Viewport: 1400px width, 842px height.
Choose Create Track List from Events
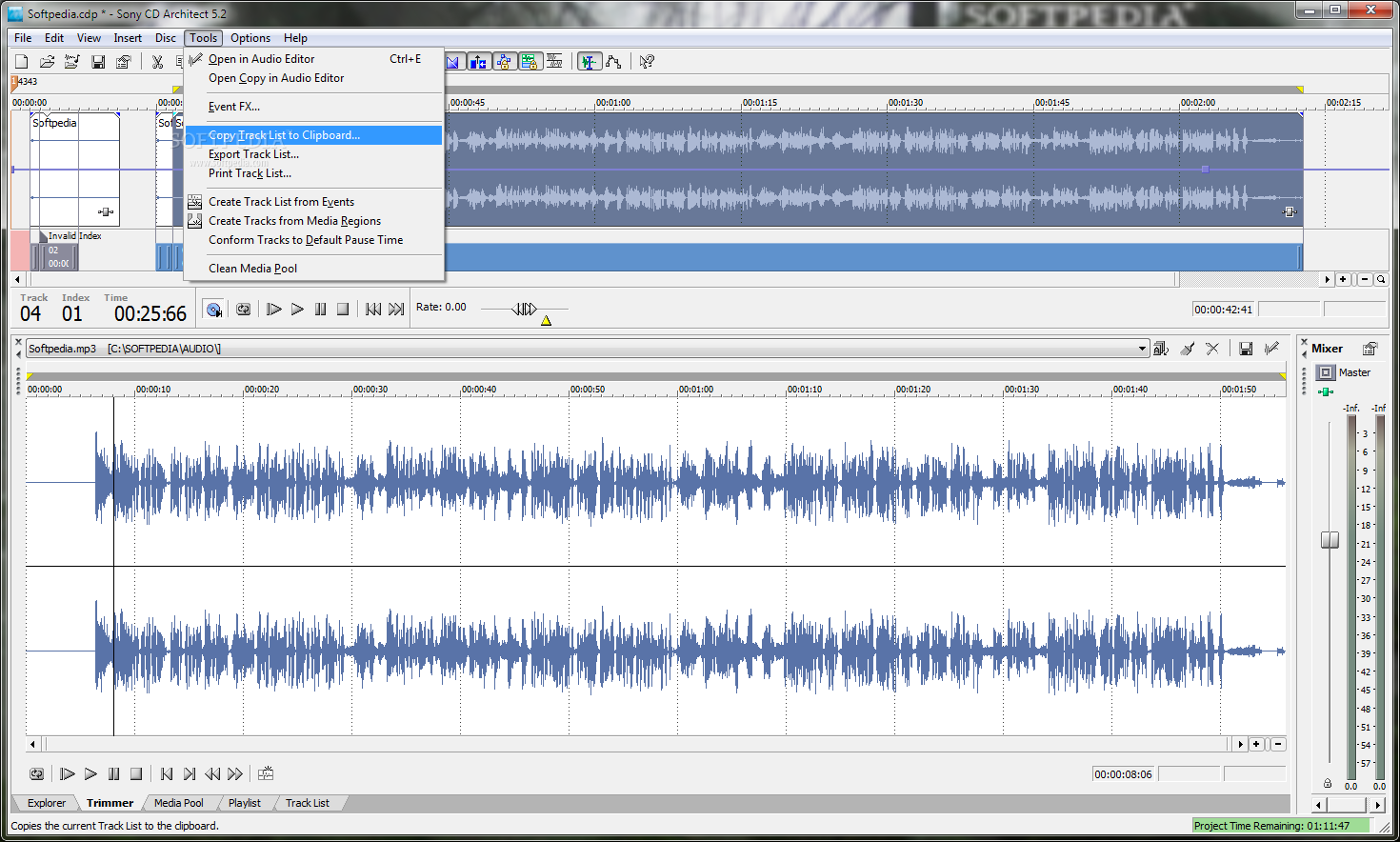313,202
